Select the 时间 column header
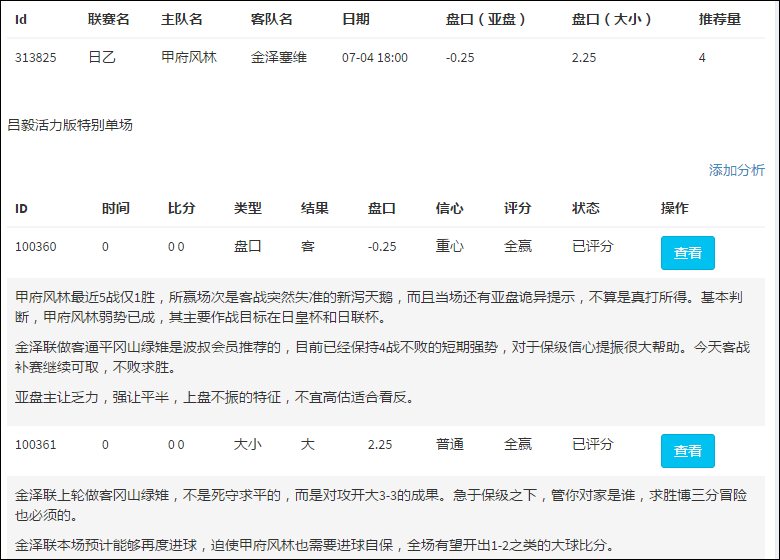780x560 pixels. point(115,208)
